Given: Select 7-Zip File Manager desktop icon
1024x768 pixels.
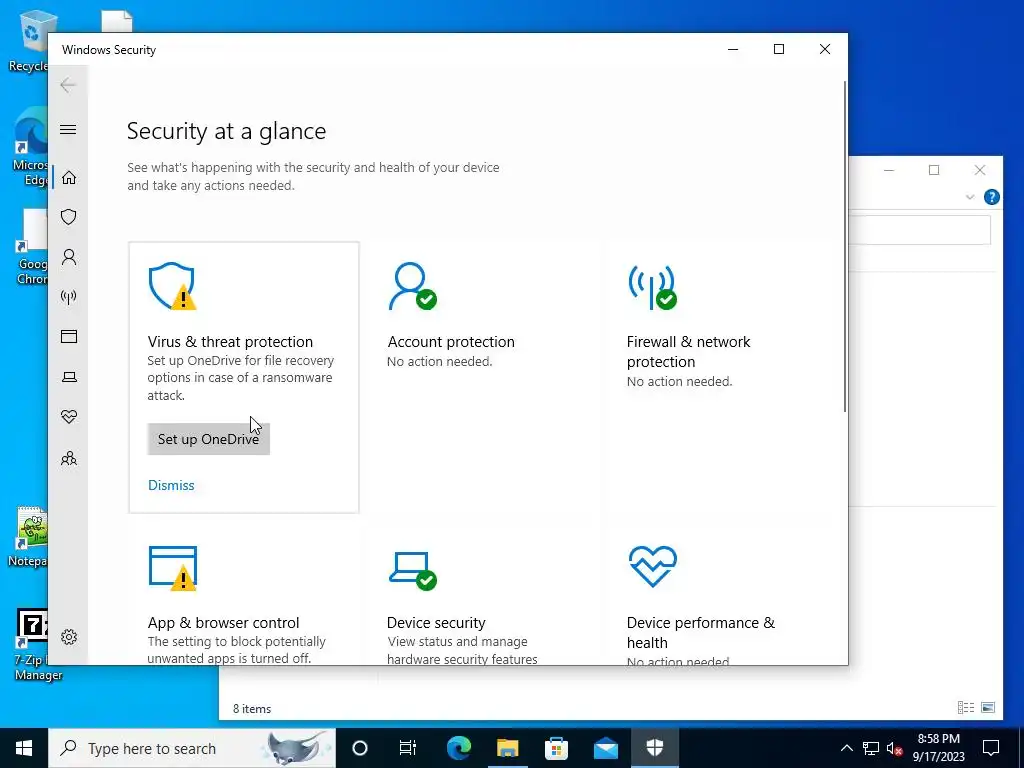Looking at the screenshot, I should click(31, 645).
